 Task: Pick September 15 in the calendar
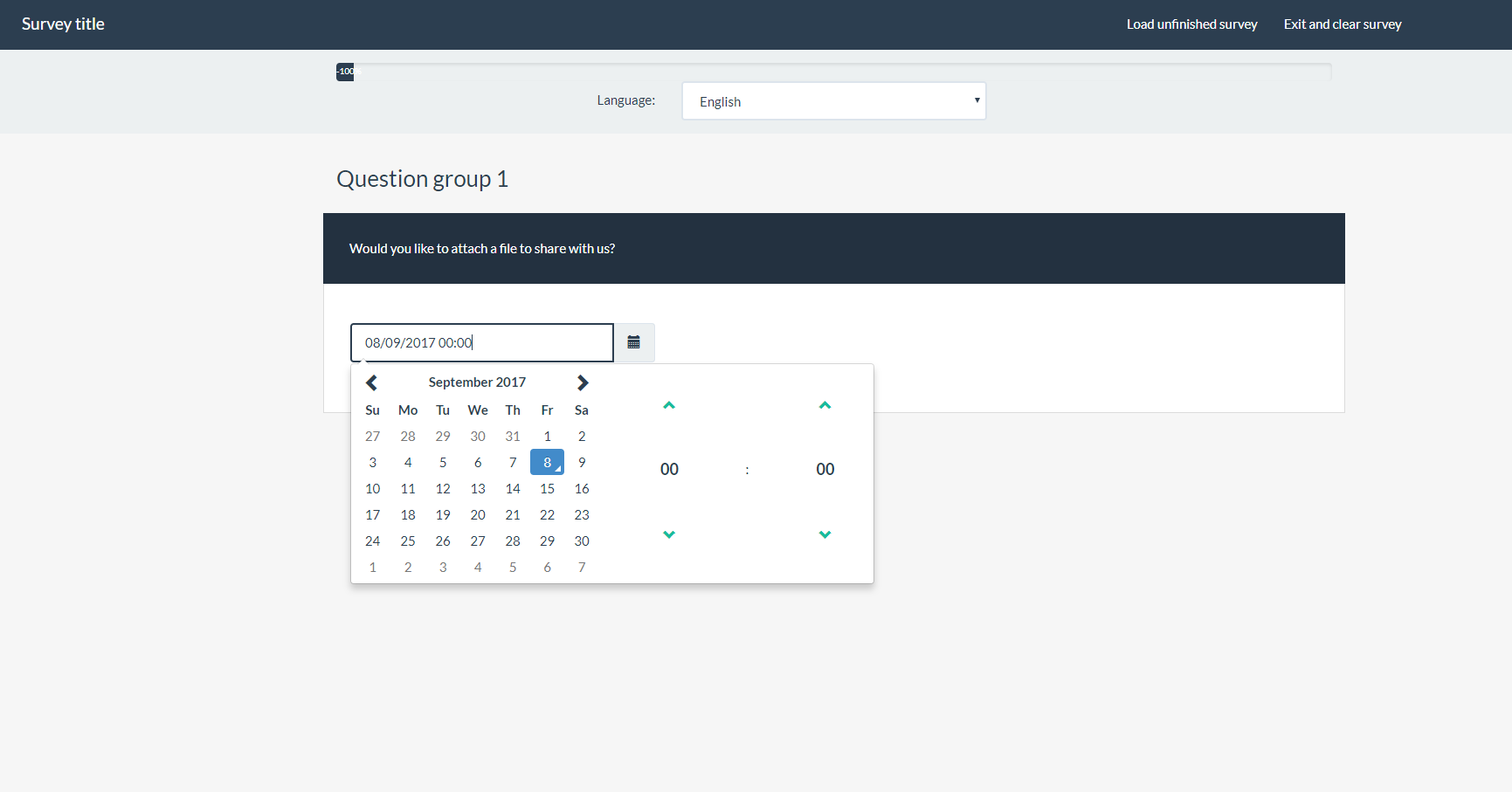[x=547, y=488]
